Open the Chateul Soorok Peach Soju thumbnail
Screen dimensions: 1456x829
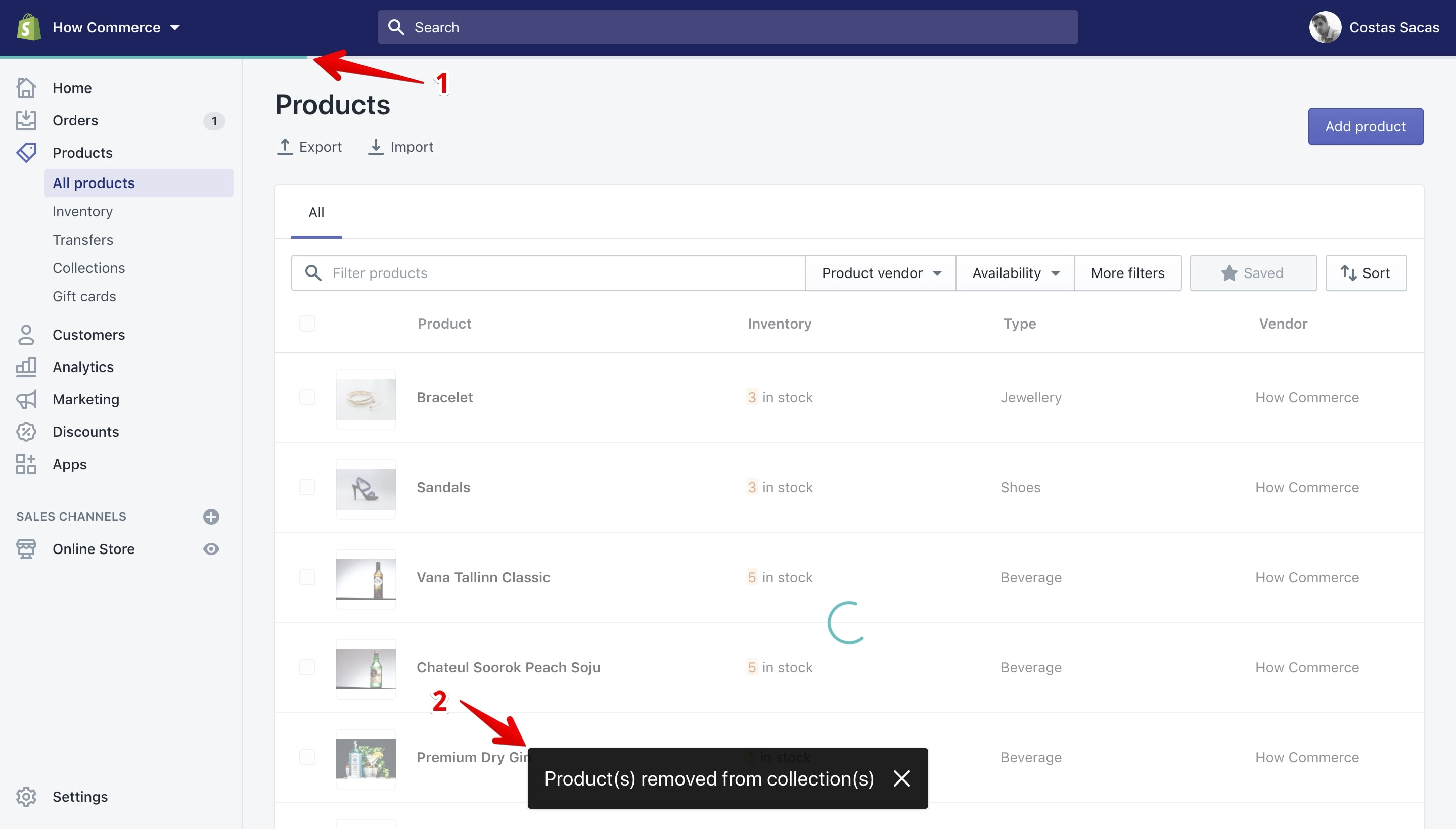coord(366,668)
